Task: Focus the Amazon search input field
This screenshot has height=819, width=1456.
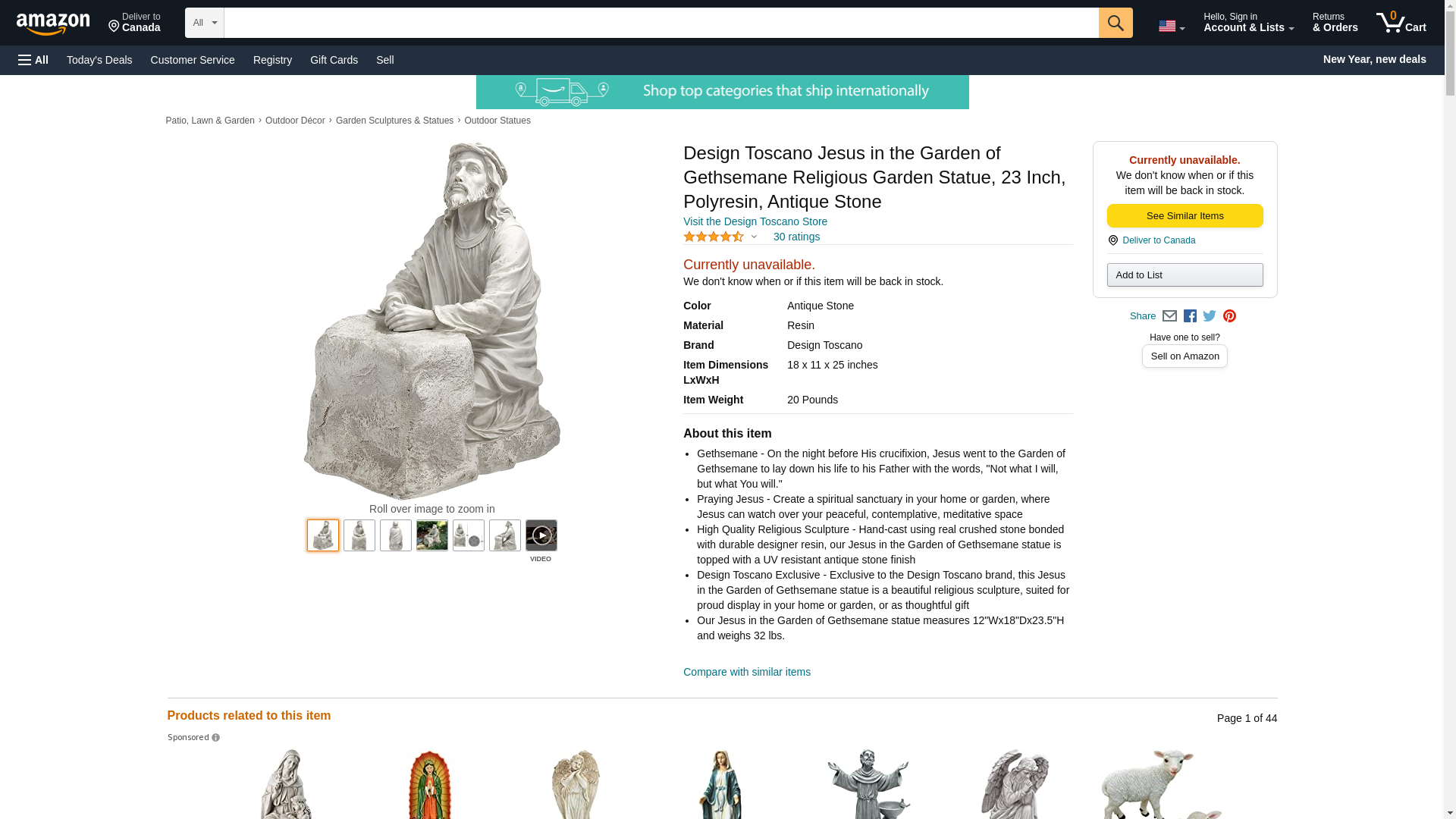Action: 661,23
